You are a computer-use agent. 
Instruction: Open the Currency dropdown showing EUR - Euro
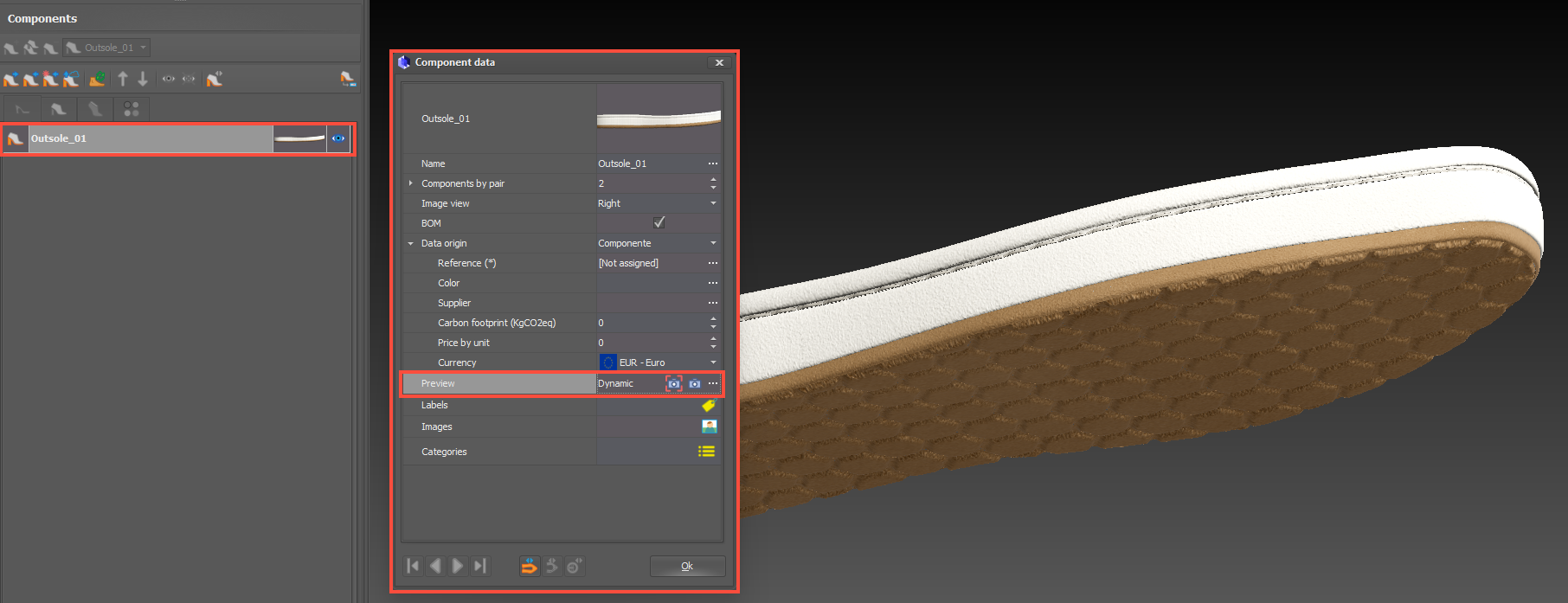[x=713, y=362]
